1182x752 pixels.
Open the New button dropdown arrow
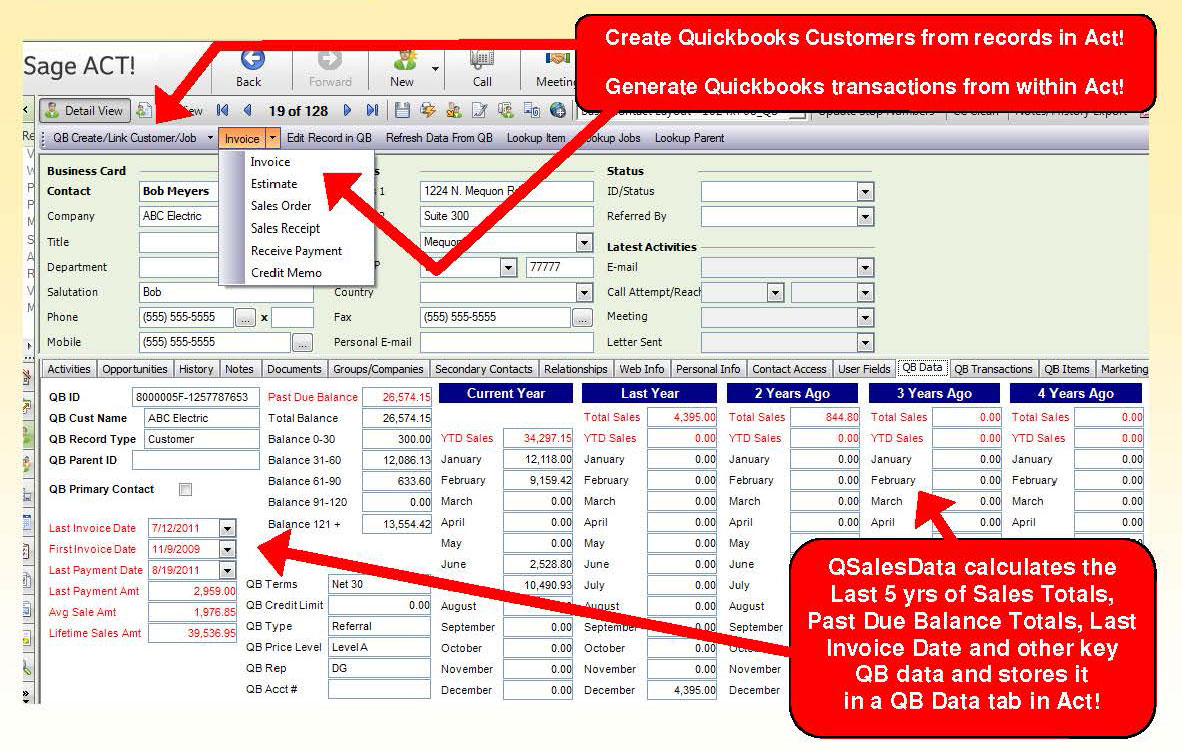pyautogui.click(x=435, y=69)
